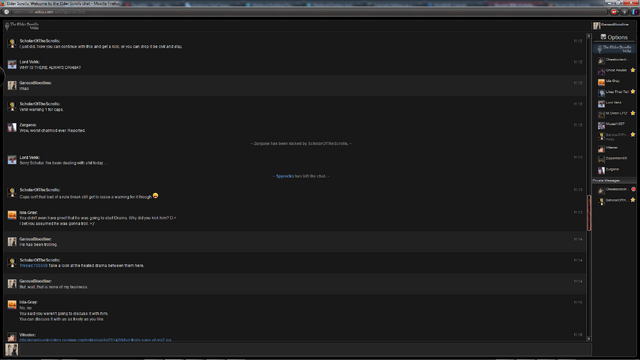Click Wheeler's avatar in the last chat message
The width and height of the screenshot is (640, 360).
pos(12,337)
